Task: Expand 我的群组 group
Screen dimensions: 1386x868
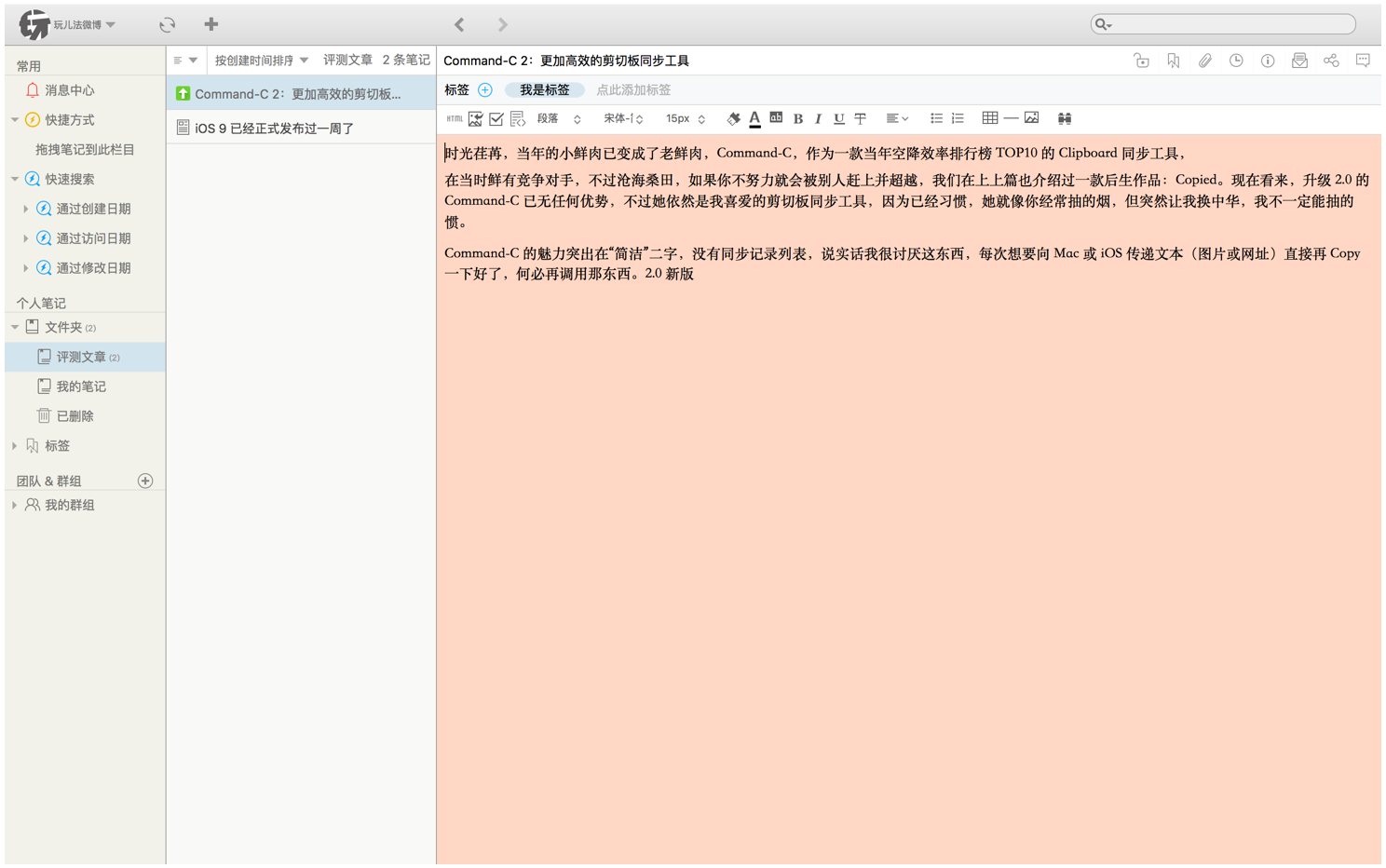Action: 15,505
